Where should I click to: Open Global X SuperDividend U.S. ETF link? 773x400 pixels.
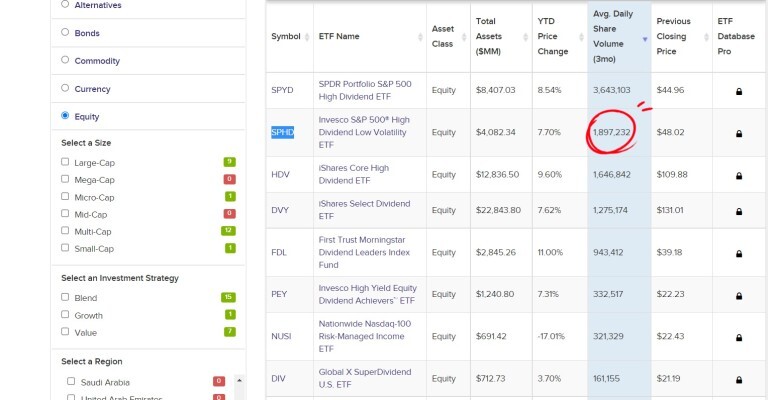(365, 379)
